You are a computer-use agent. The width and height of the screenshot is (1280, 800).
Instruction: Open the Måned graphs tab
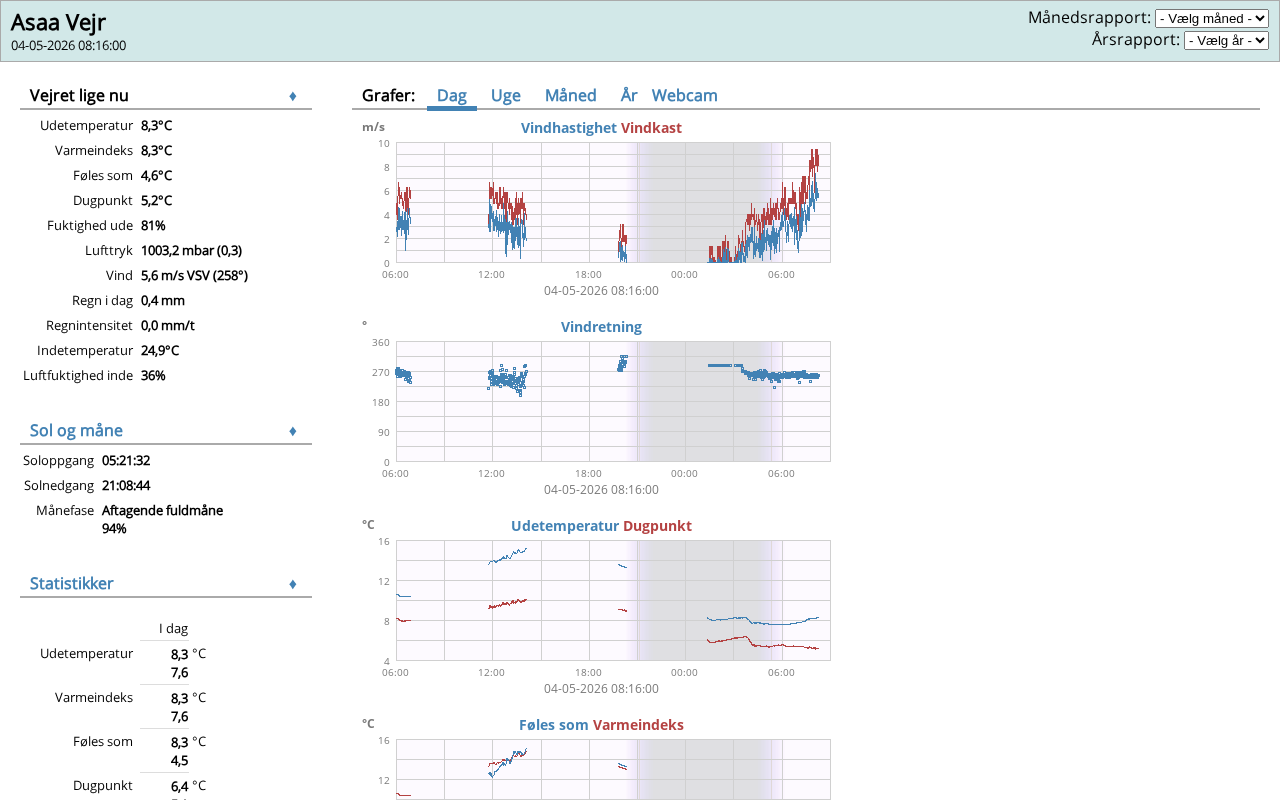[571, 96]
